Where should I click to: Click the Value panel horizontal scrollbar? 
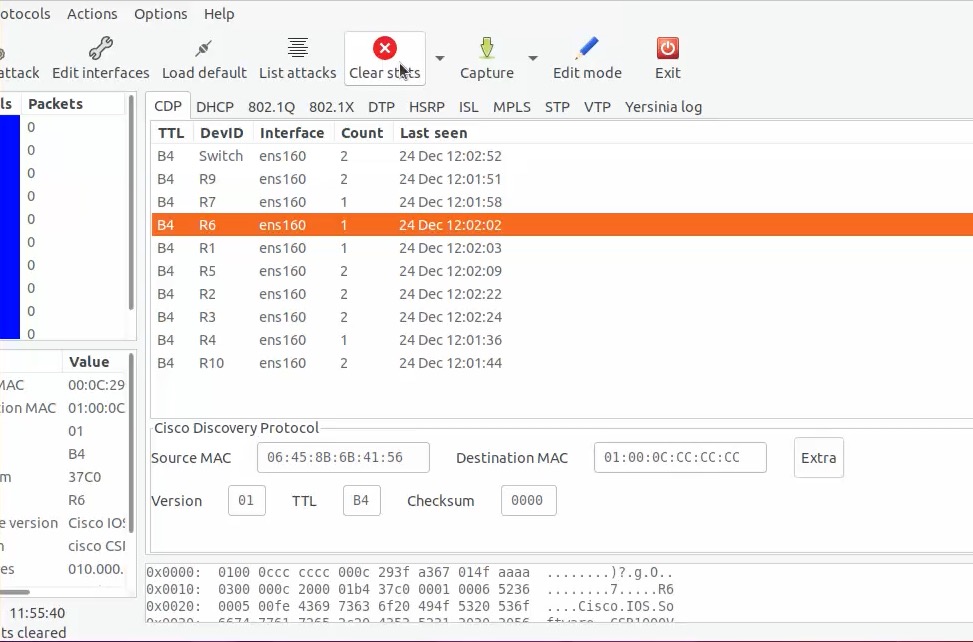(14, 592)
